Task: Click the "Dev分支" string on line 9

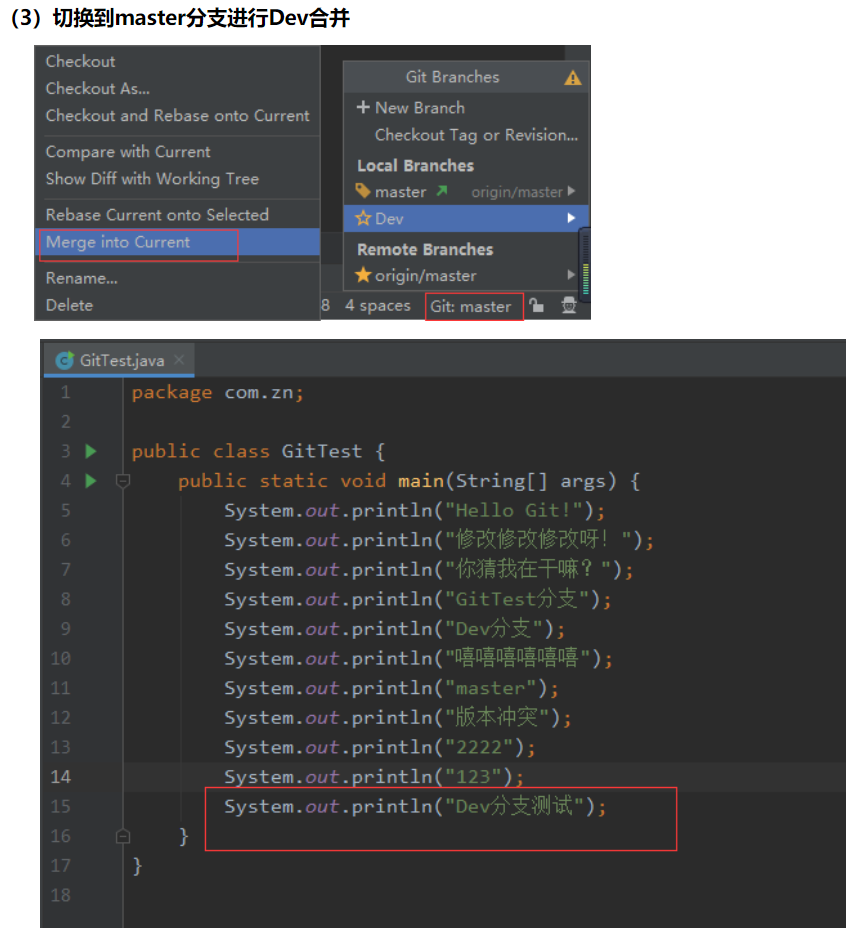Action: [494, 629]
